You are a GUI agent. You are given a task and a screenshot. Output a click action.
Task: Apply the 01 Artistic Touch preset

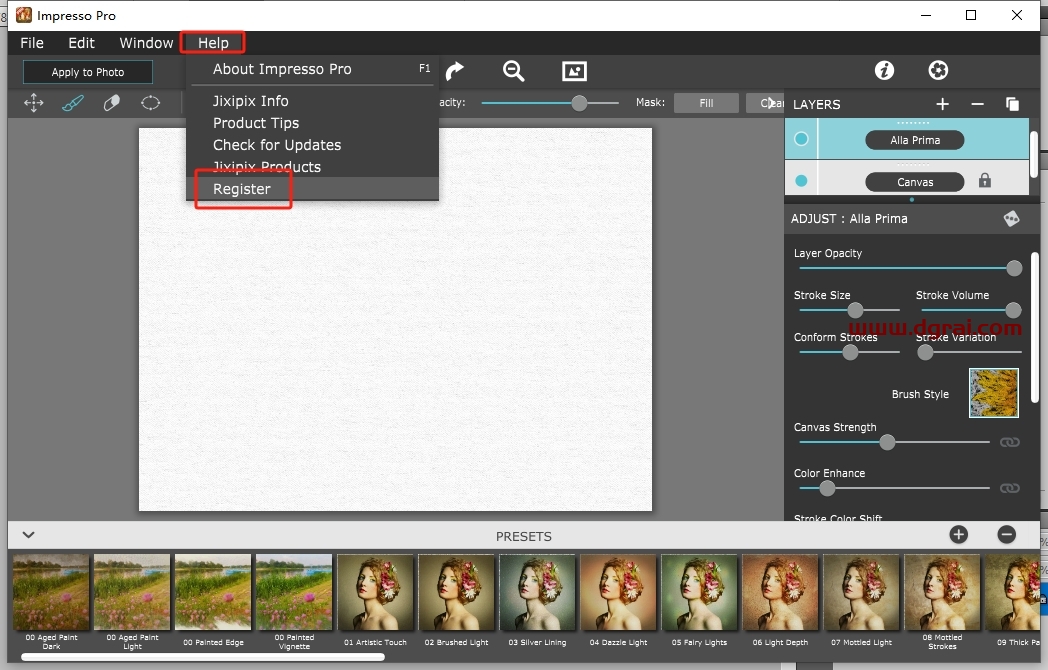tap(375, 592)
